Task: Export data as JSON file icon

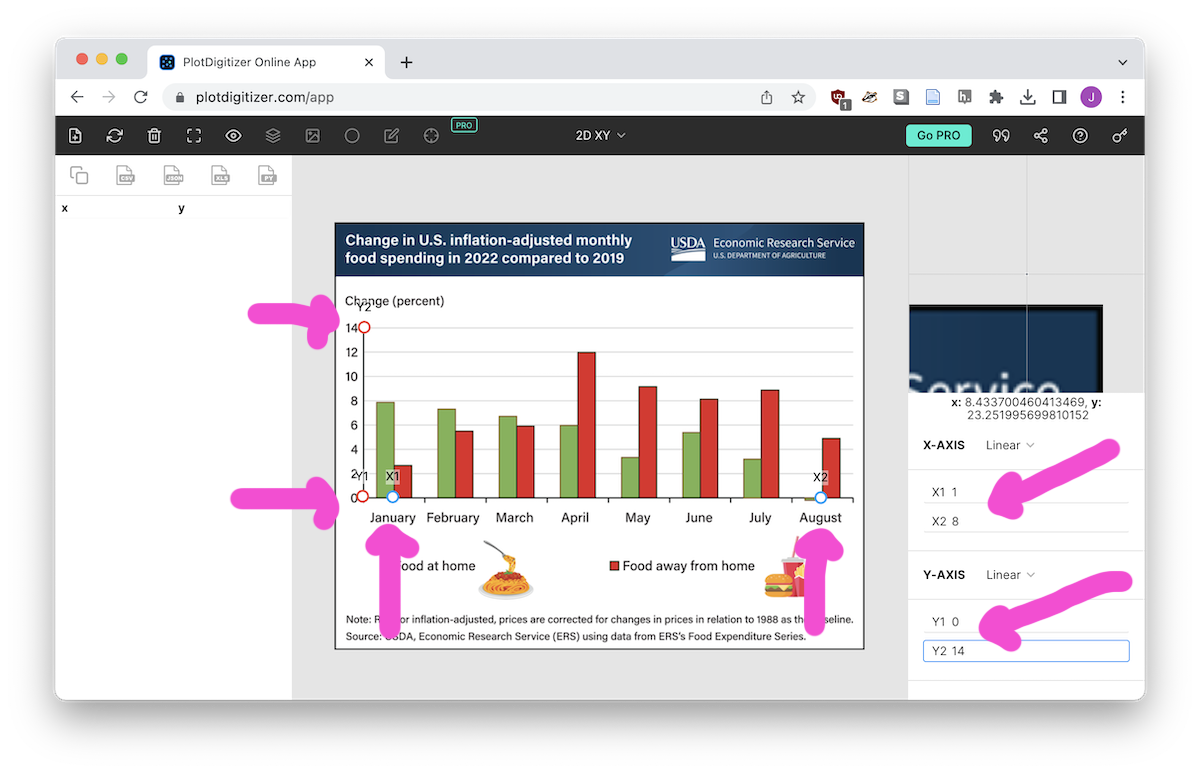Action: 174,175
